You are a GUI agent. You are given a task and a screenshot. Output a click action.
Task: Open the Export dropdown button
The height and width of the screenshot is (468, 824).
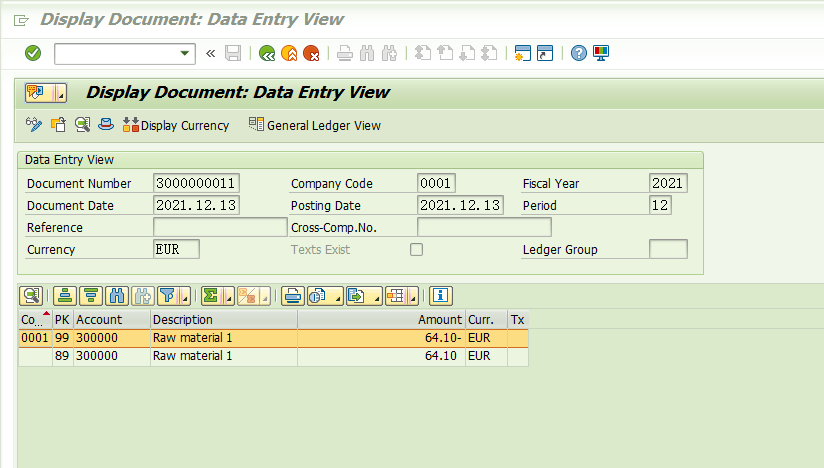(x=364, y=296)
